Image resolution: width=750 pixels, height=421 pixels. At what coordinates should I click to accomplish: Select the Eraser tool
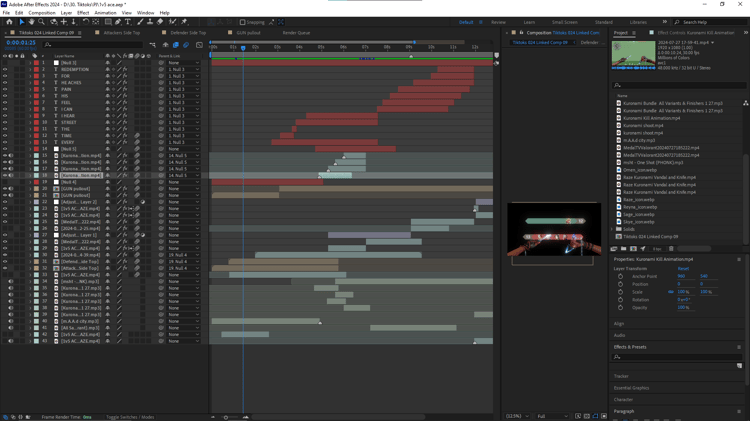[x=160, y=22]
